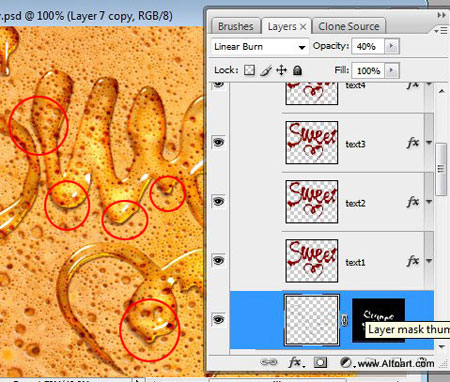This screenshot has width=450, height=382.
Task: Click the selected layer's transparent thumbnail
Action: [x=312, y=320]
